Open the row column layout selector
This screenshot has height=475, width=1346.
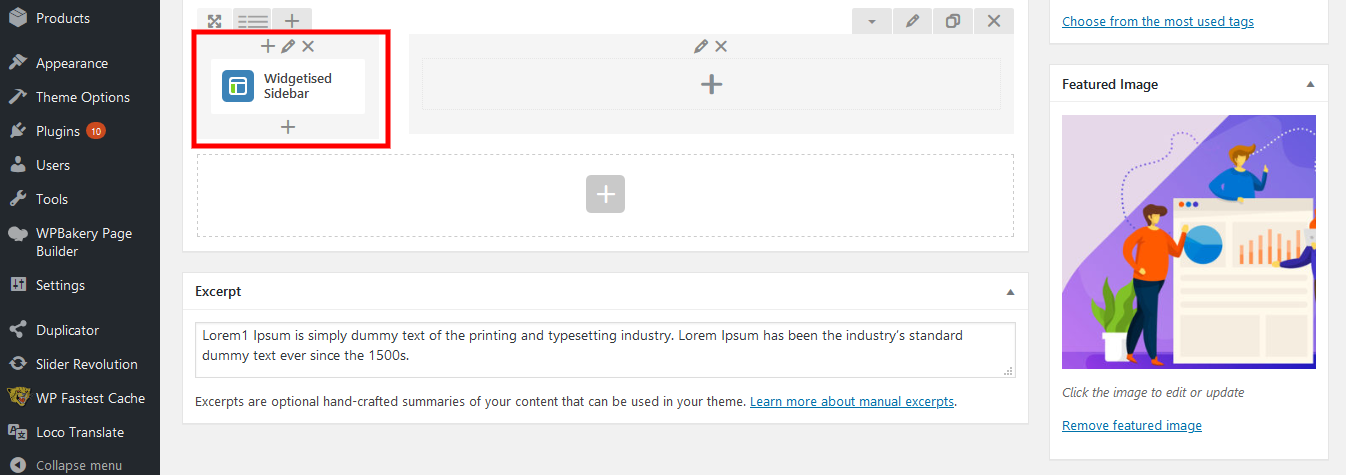[253, 21]
